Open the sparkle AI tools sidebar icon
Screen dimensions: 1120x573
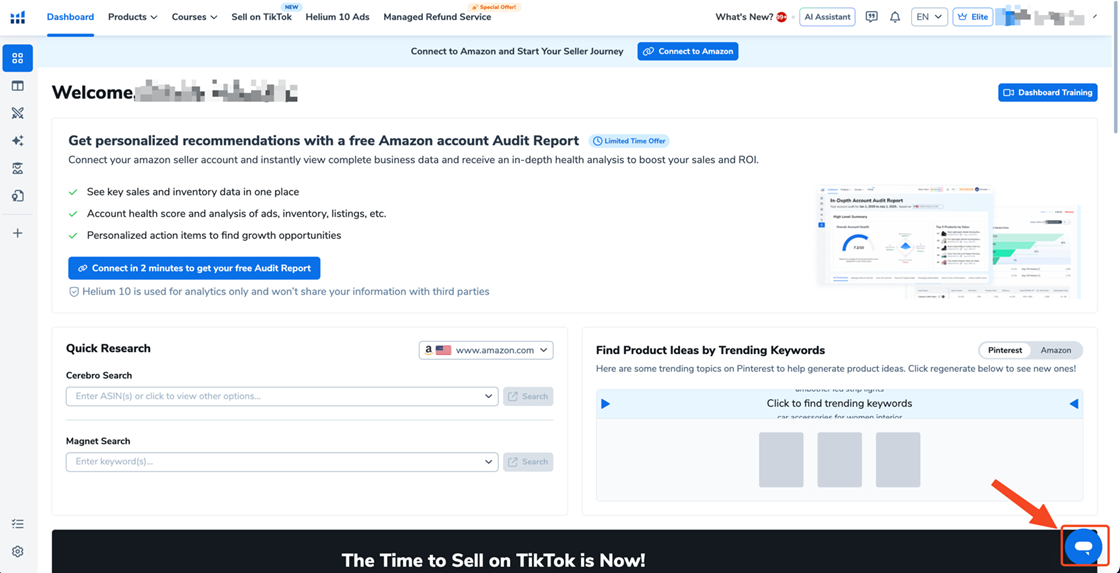17,141
